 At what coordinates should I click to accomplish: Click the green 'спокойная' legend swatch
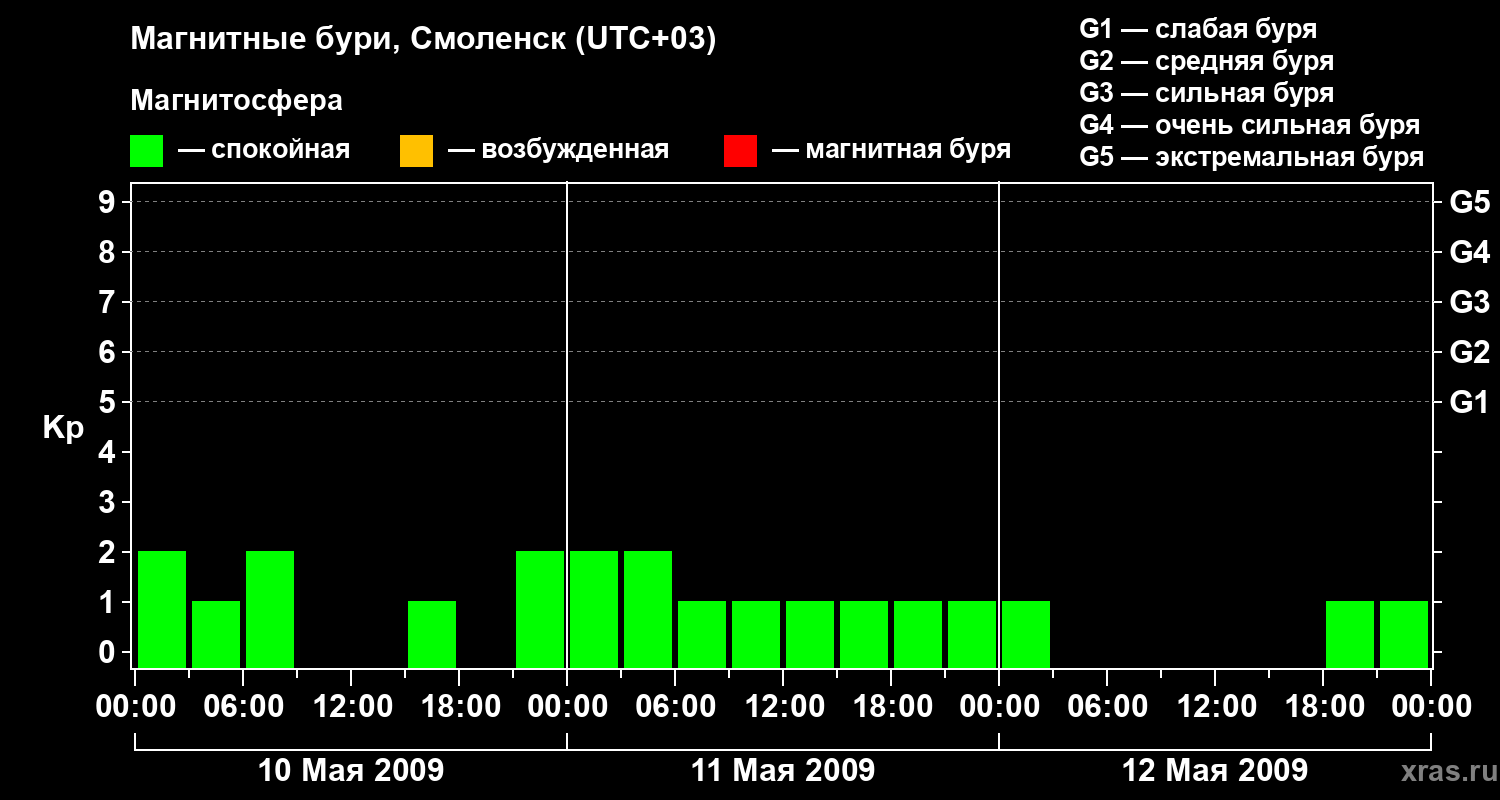[146, 151]
